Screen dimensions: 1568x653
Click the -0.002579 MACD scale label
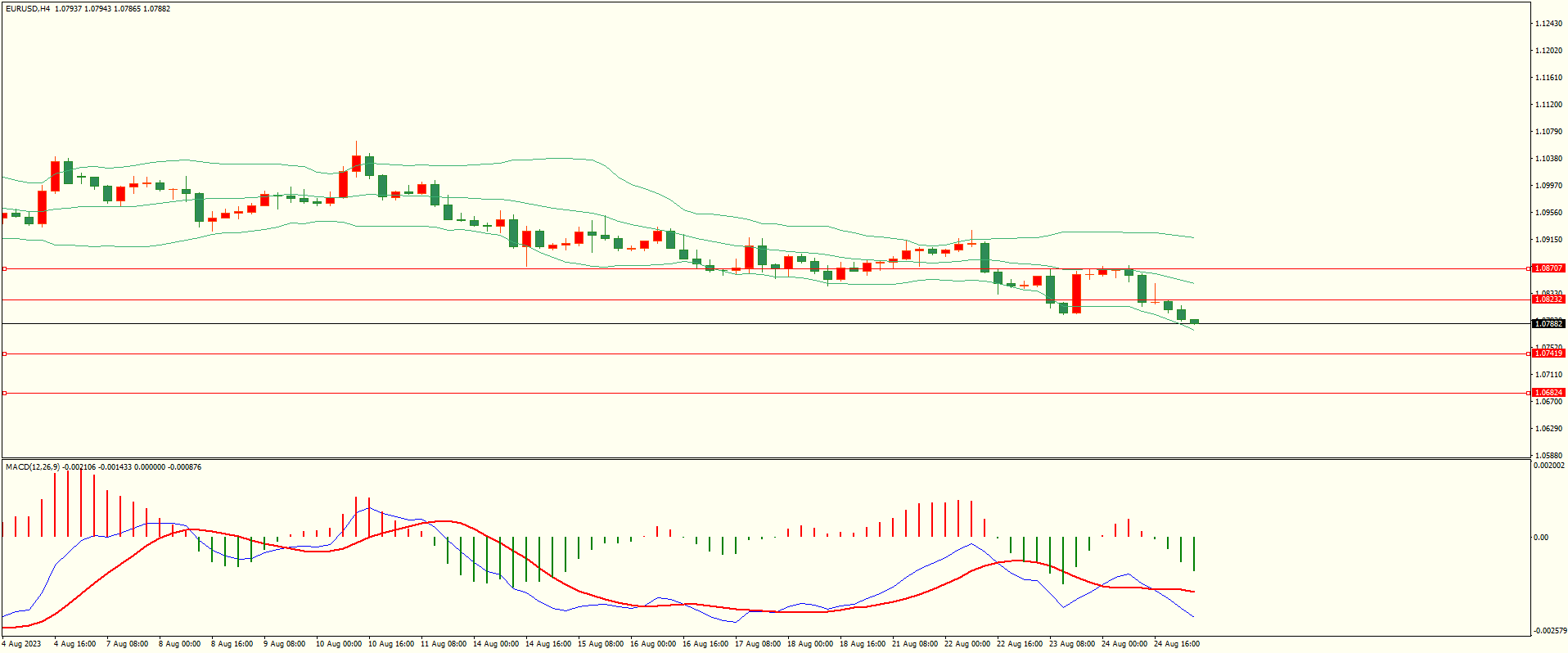[x=1550, y=631]
